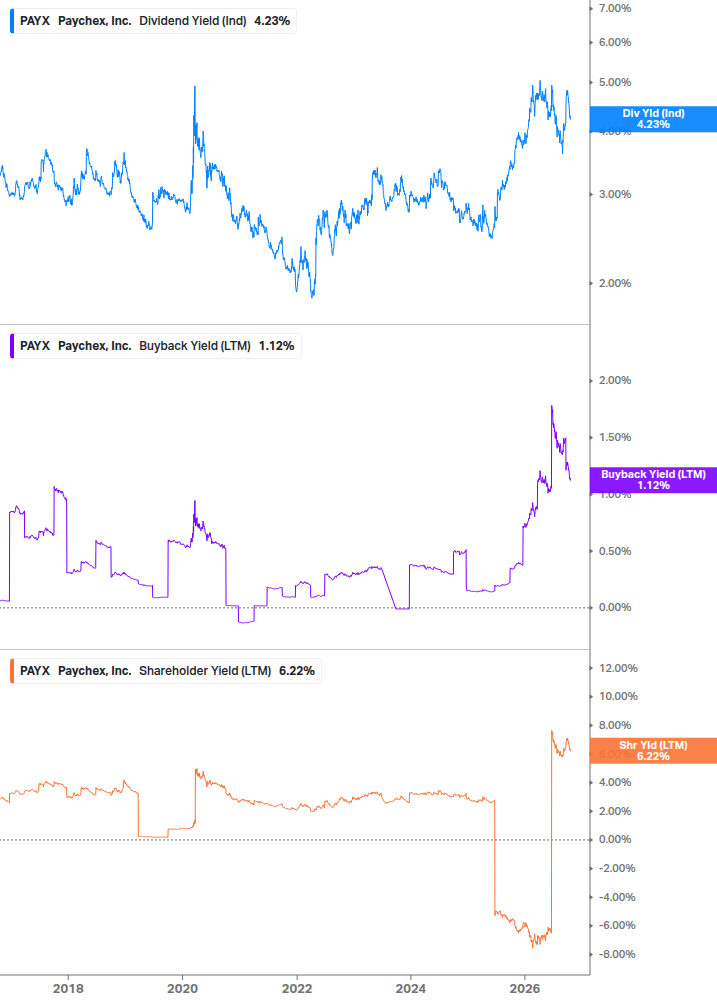Click the 2026 label on the time axis
Viewport: 717px width, 1005px height.
(525, 988)
